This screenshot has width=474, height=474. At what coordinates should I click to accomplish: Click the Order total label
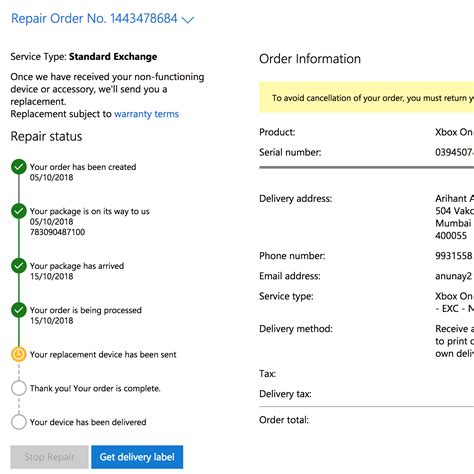pos(284,420)
